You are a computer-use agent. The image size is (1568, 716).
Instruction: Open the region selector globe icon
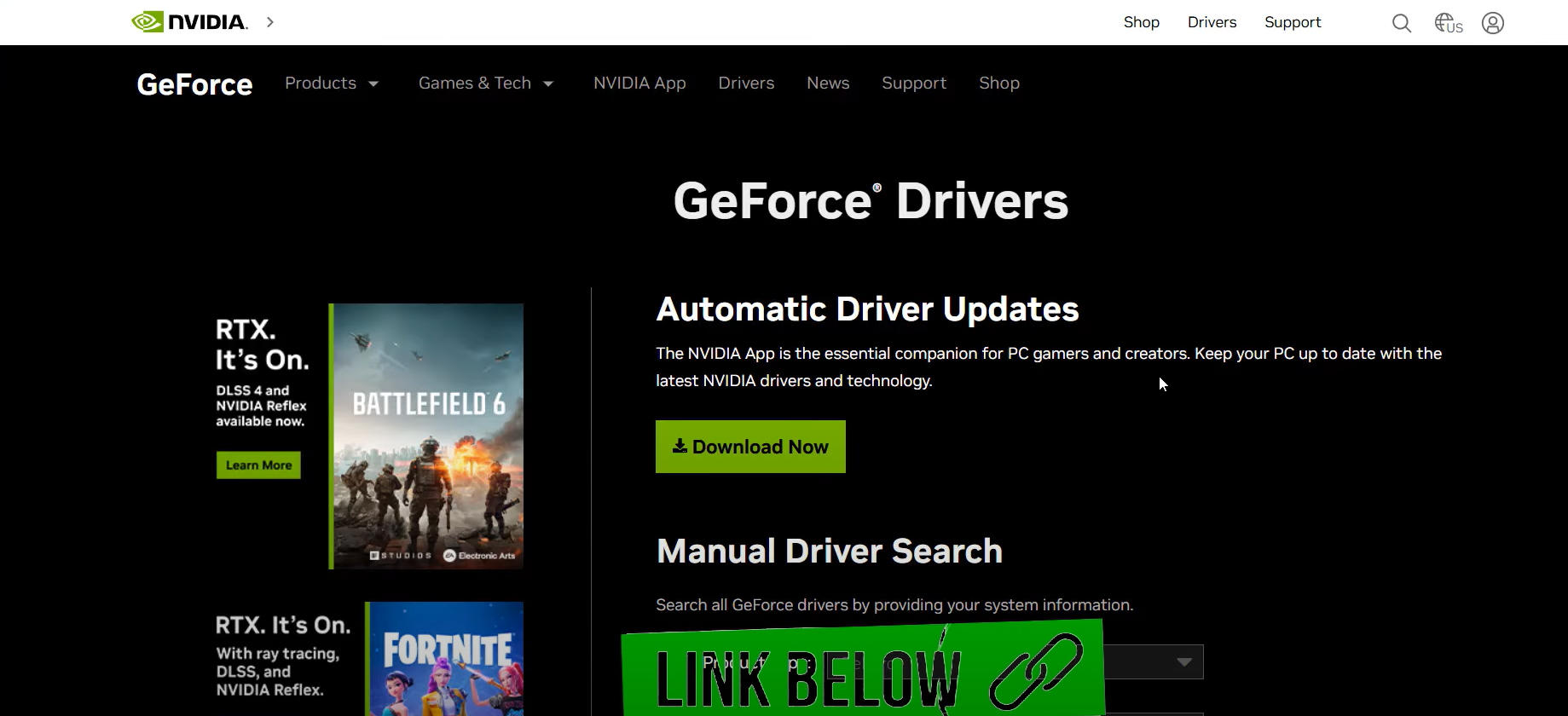[1448, 23]
